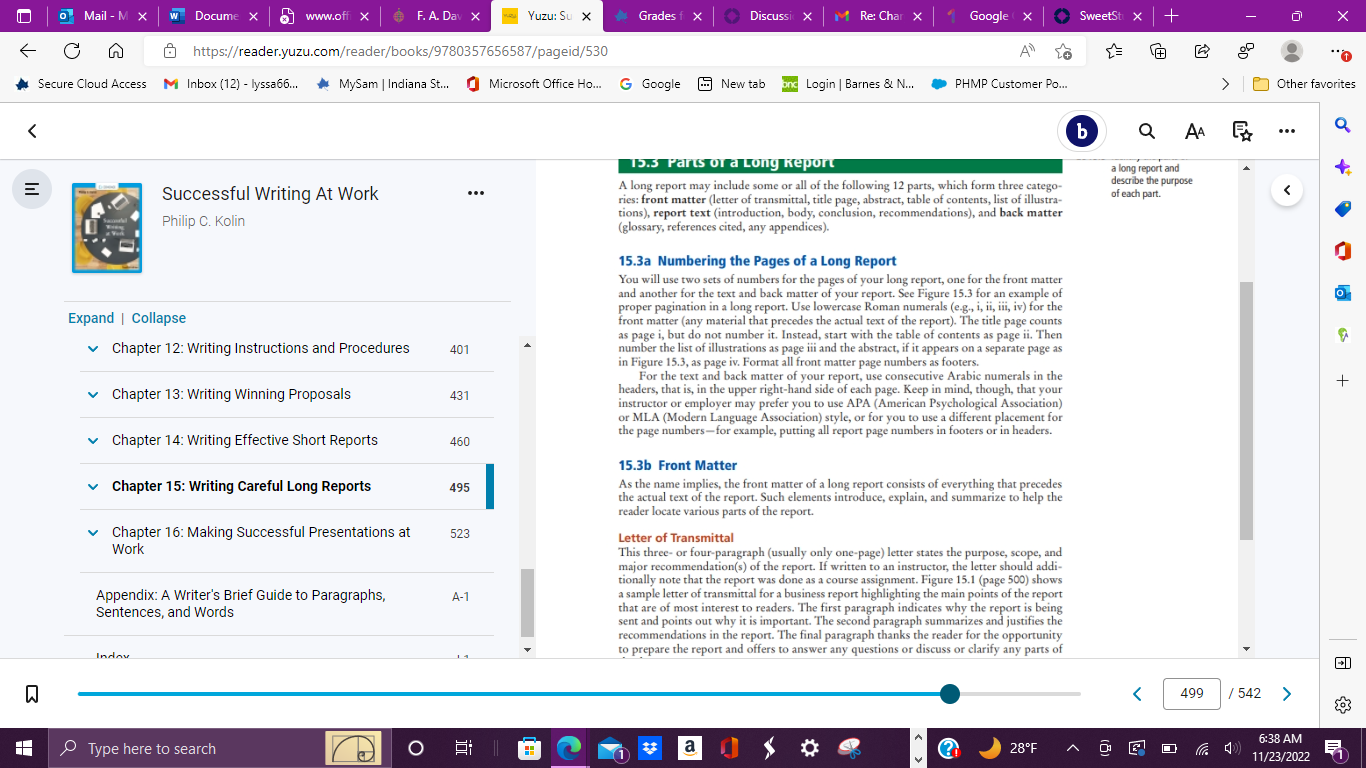Click the Expand link in contents
The image size is (1366, 768).
click(x=91, y=318)
